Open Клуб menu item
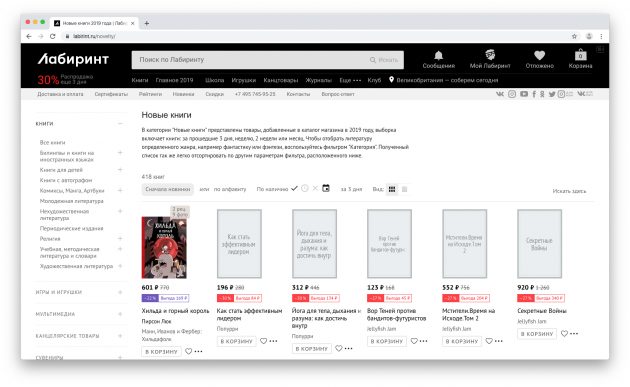This screenshot has height=387, width=630. (374, 80)
